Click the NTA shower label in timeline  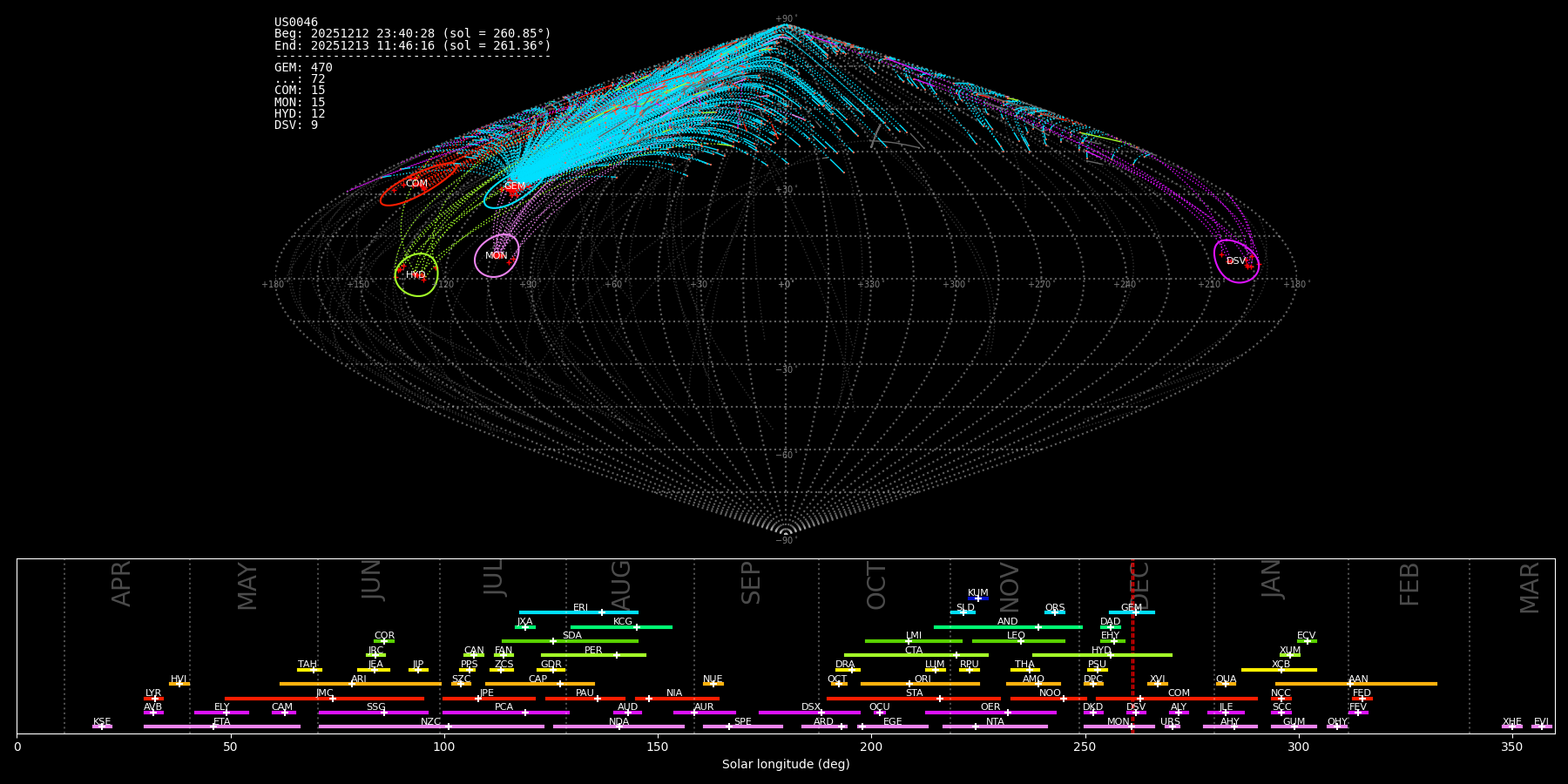tap(995, 722)
